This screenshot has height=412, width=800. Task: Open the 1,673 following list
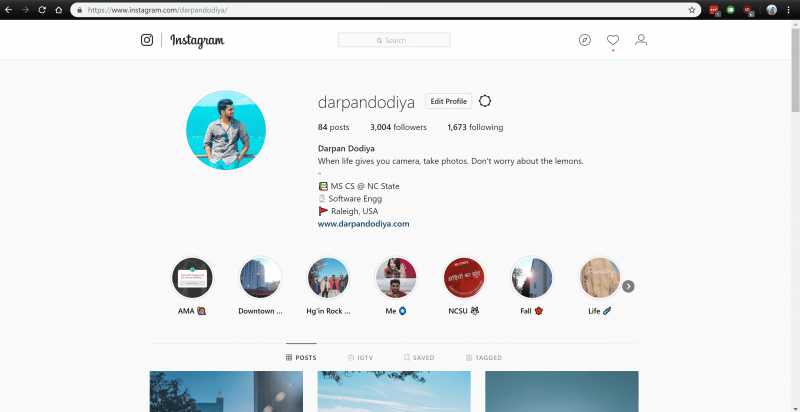475,127
